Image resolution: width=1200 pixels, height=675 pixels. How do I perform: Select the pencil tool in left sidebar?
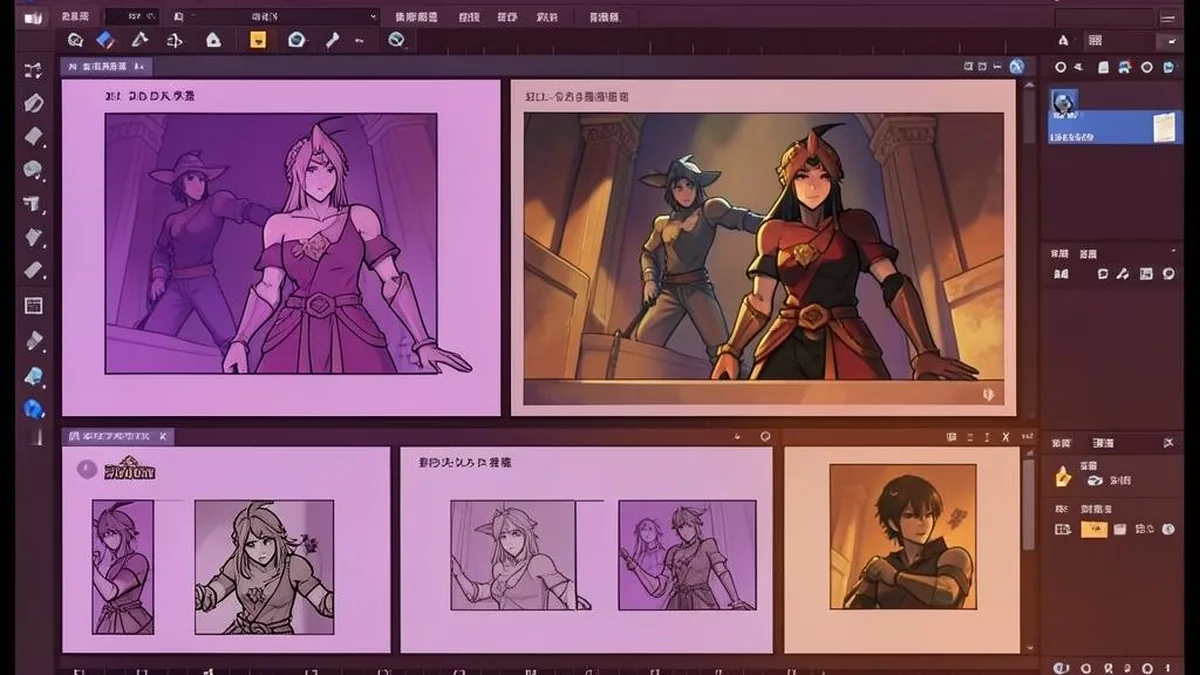click(x=34, y=102)
